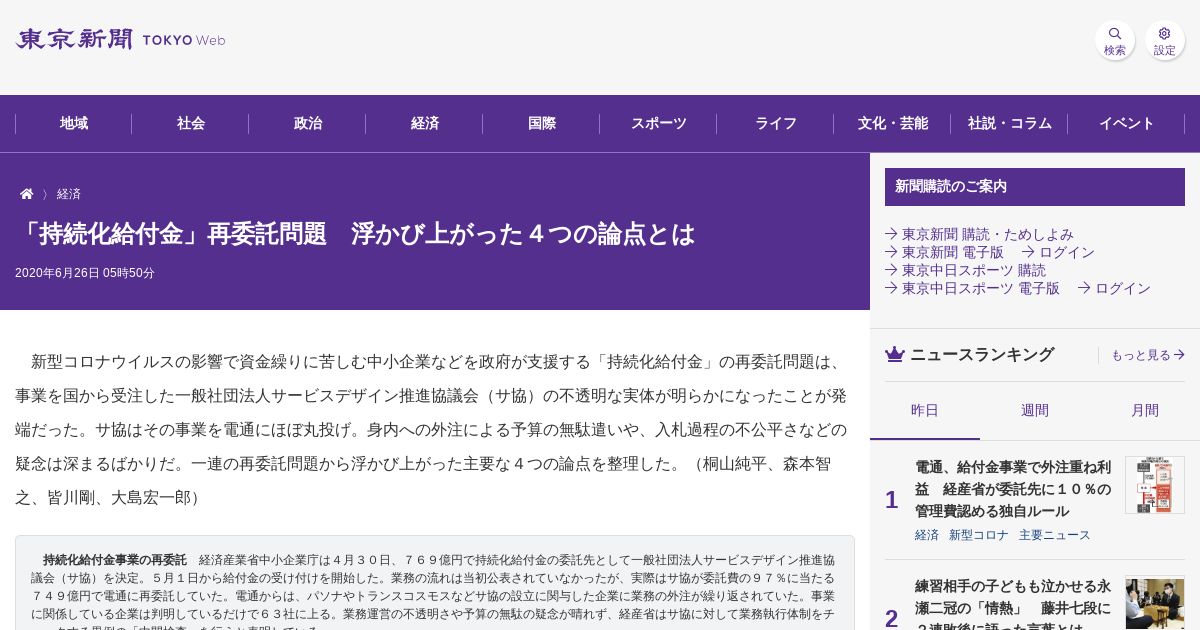
Task: Click もっと見る ranking link
Action: (1148, 355)
